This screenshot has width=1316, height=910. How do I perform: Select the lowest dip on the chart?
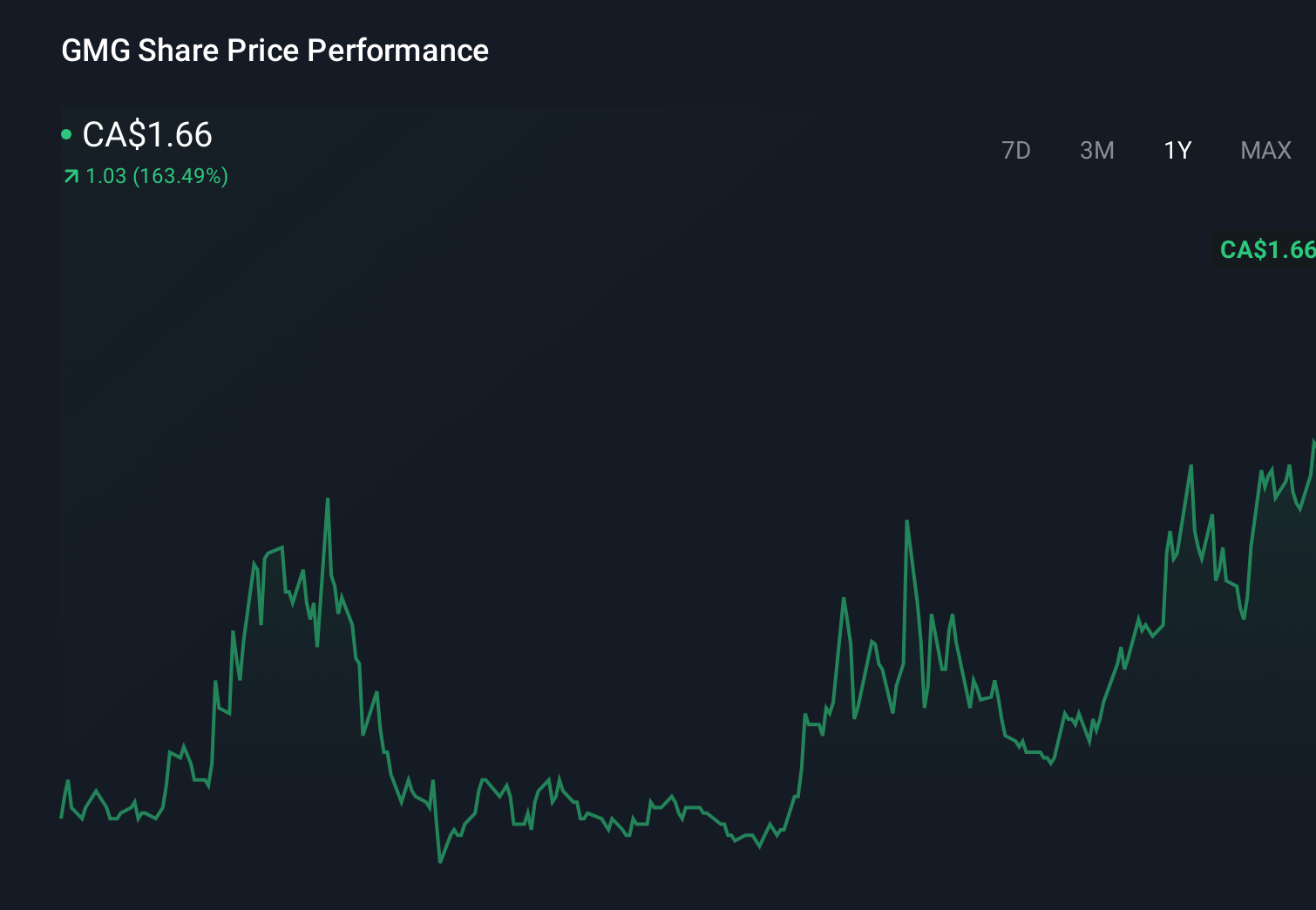(440, 861)
